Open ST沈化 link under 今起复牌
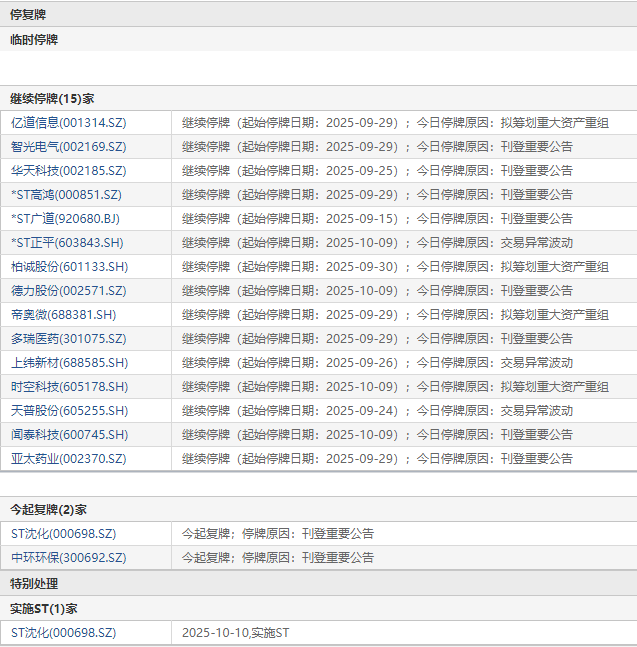 64,534
